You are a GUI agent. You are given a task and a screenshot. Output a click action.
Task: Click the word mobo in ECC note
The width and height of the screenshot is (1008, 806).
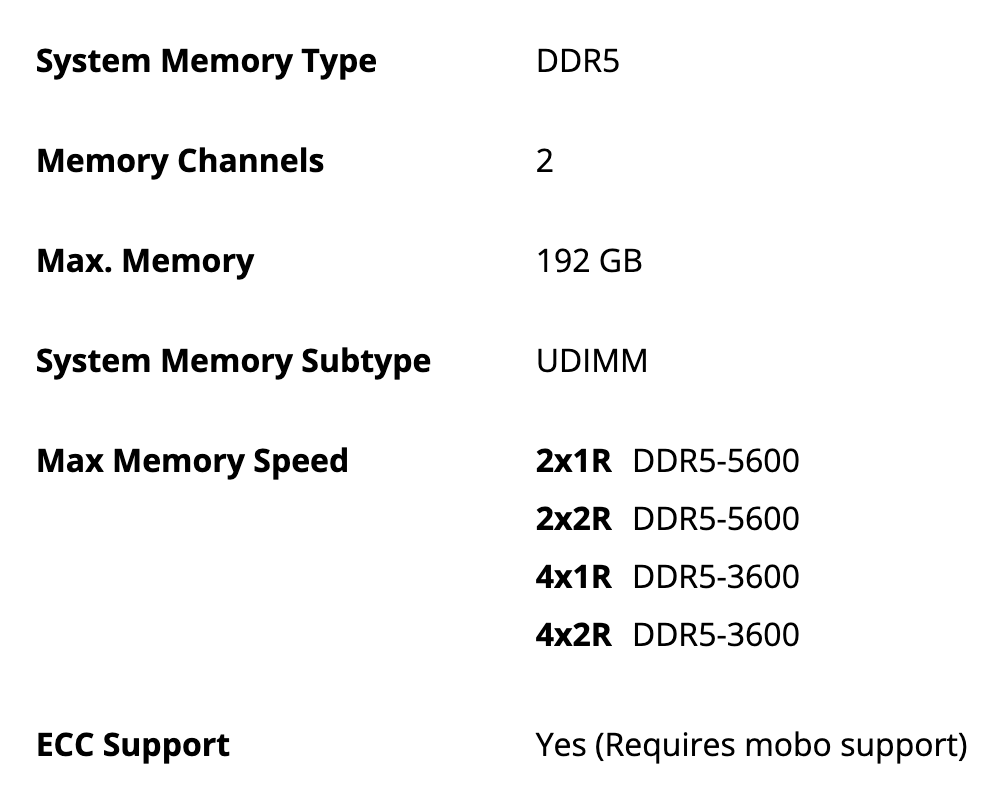(x=788, y=745)
